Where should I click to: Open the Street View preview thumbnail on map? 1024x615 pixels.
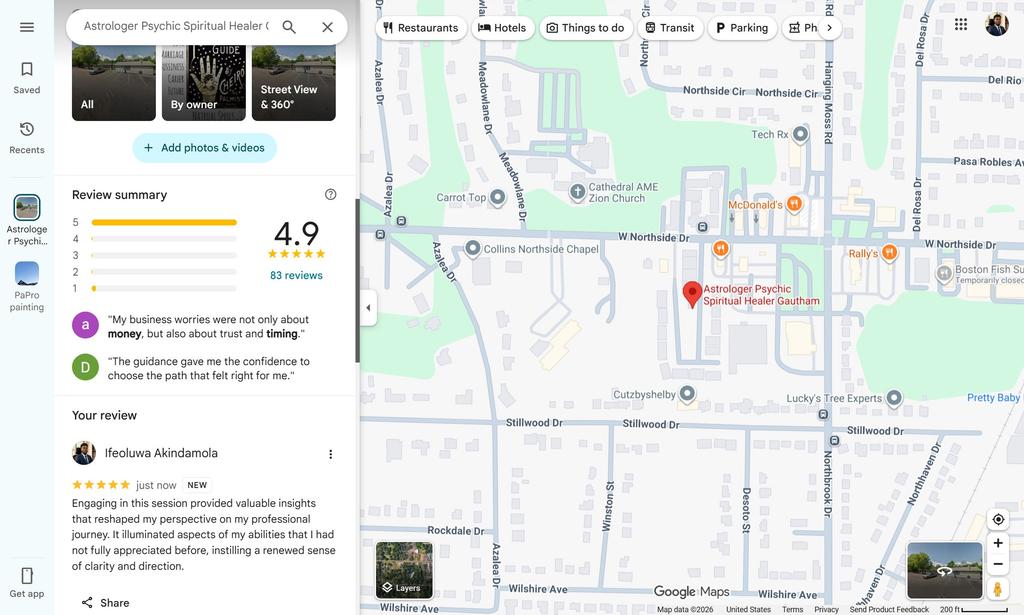tap(944, 571)
